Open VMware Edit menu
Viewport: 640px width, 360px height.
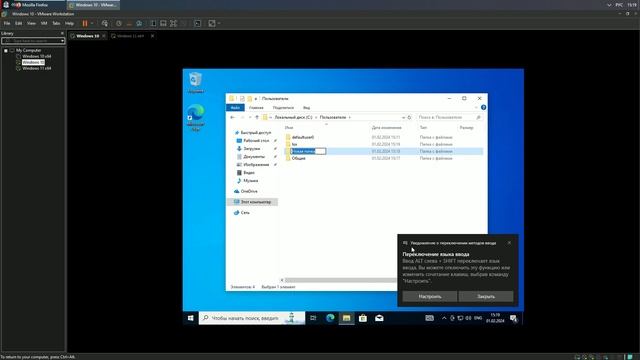(18, 24)
